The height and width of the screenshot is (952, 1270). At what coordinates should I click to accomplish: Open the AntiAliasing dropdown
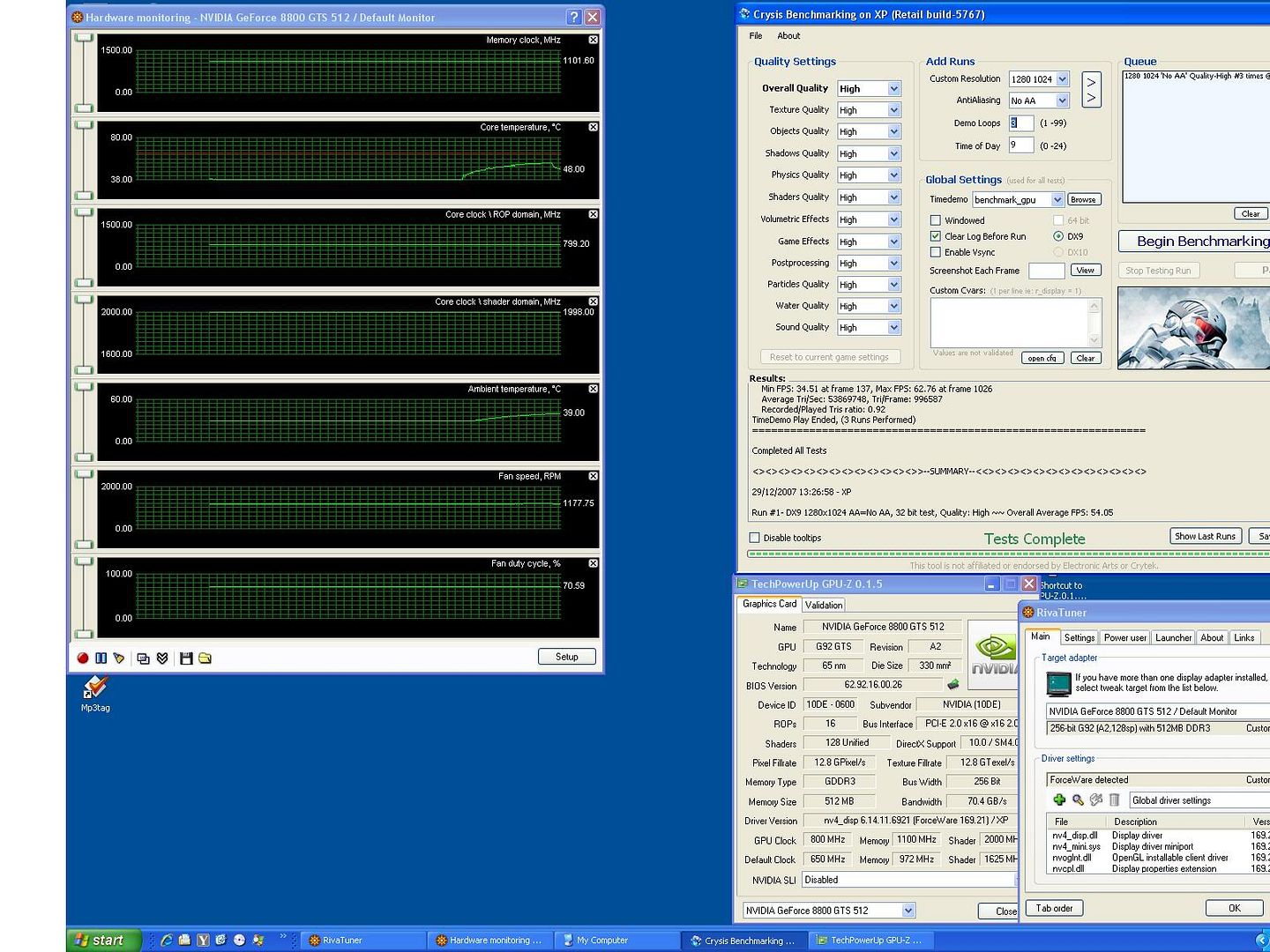tap(1063, 100)
